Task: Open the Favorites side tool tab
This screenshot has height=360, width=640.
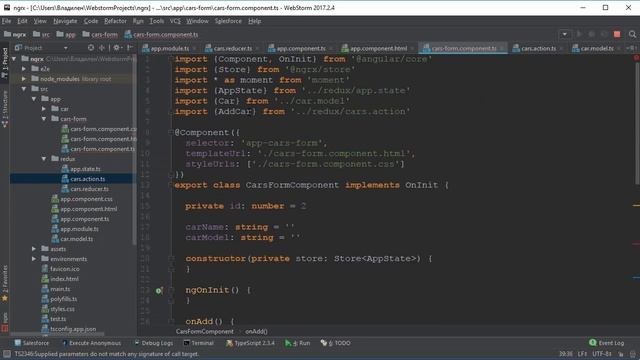Action: (5, 284)
